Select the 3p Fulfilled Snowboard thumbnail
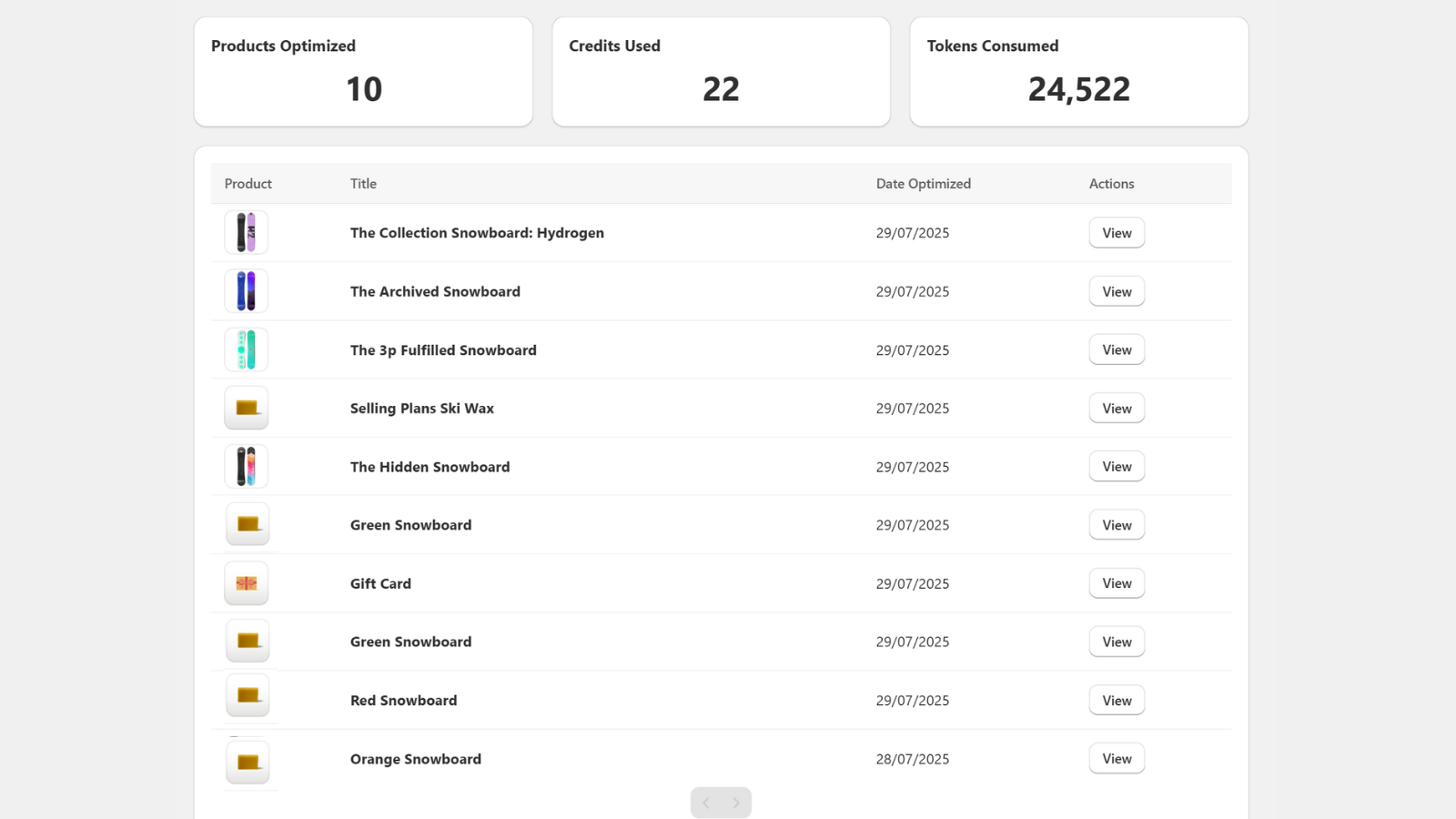This screenshot has width=1456, height=819. (x=247, y=349)
